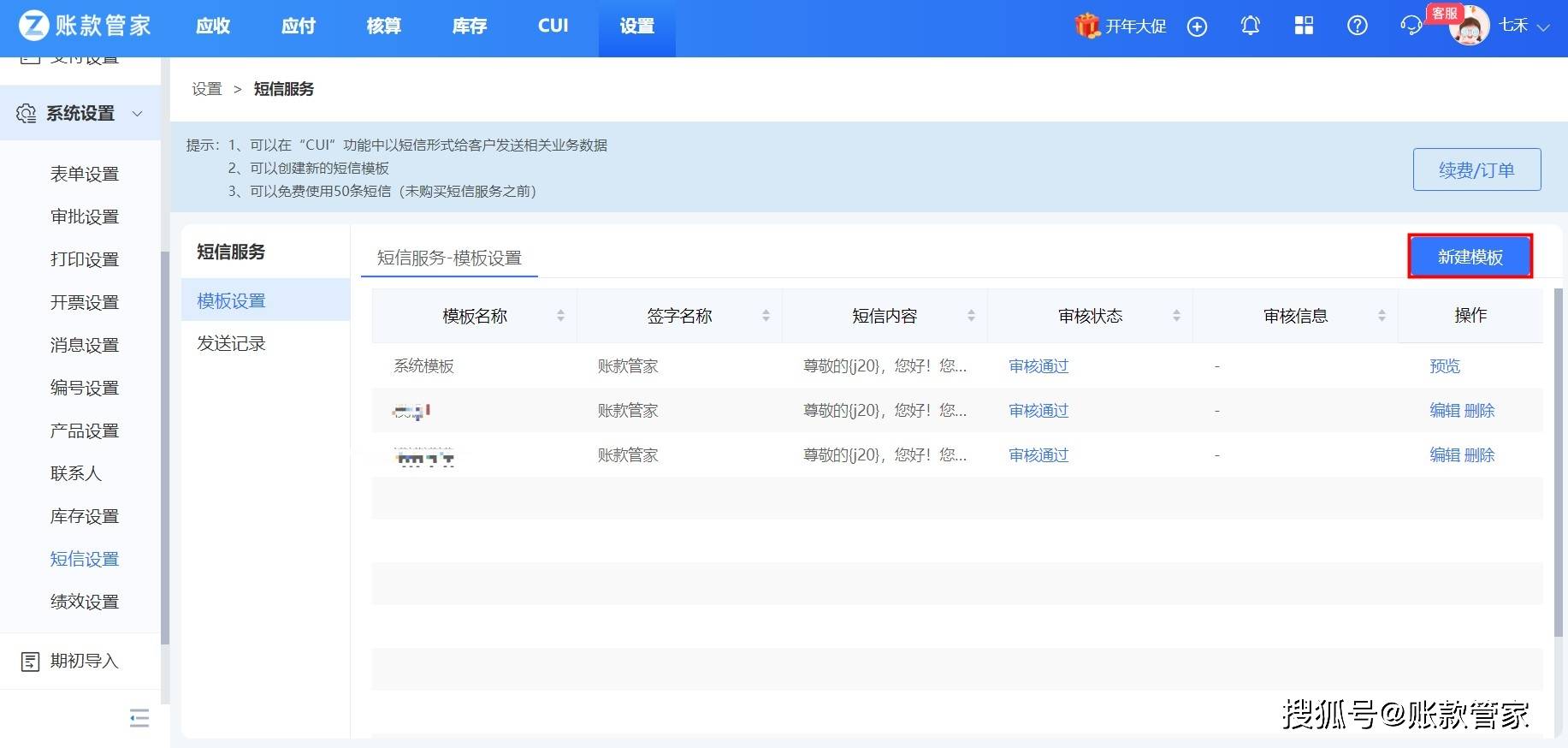Open the 开年大促 gift promotion
1568x748 pixels.
1121,26
